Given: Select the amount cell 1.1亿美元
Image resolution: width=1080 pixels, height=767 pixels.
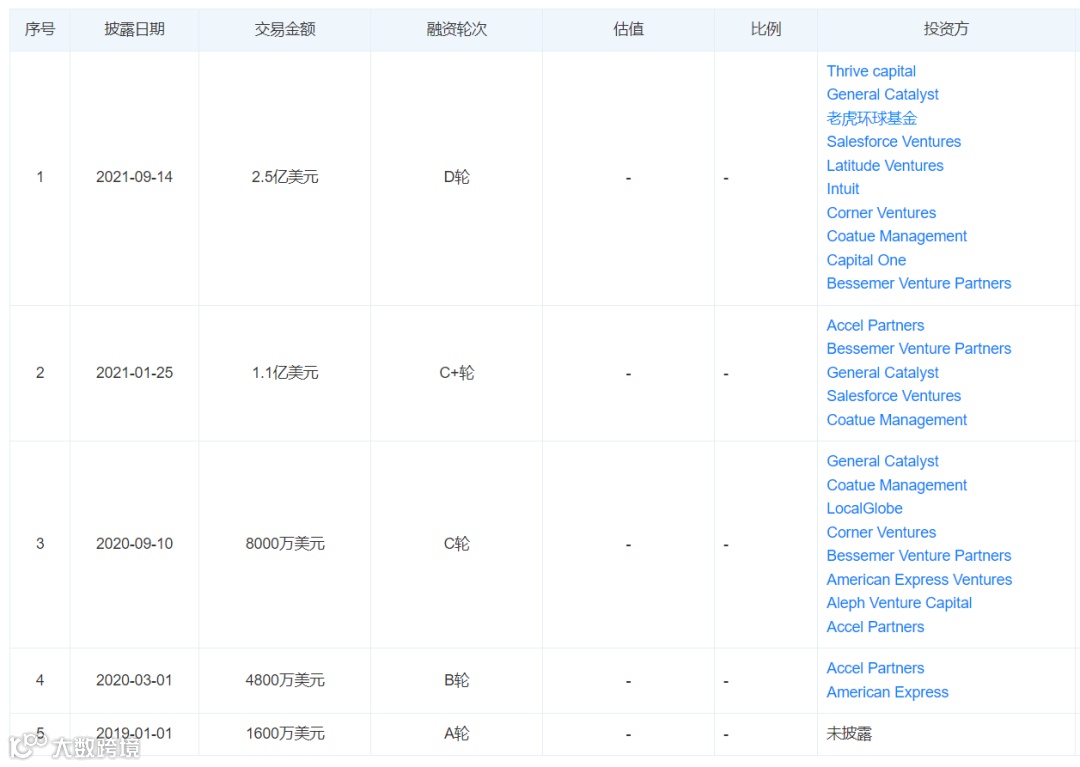Looking at the screenshot, I should pyautogui.click(x=284, y=372).
